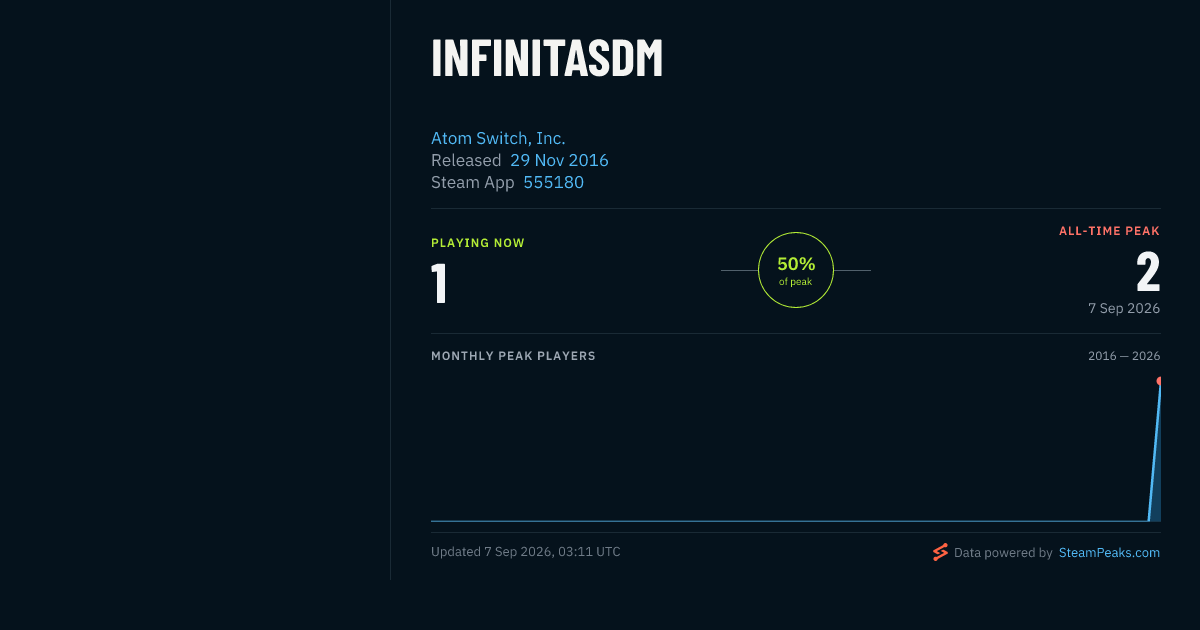Image resolution: width=1200 pixels, height=630 pixels.
Task: Open the SteamPeaks.com link
Action: click(x=1109, y=552)
